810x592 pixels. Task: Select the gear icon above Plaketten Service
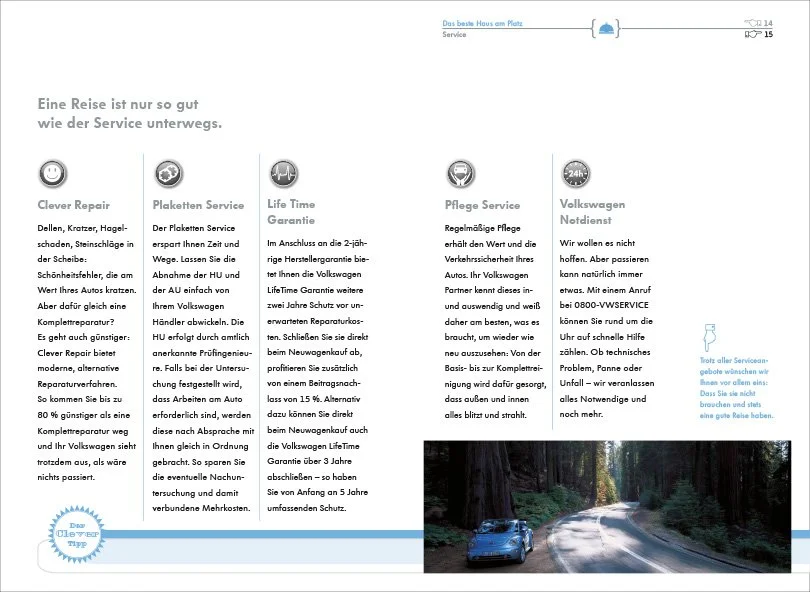[x=168, y=173]
